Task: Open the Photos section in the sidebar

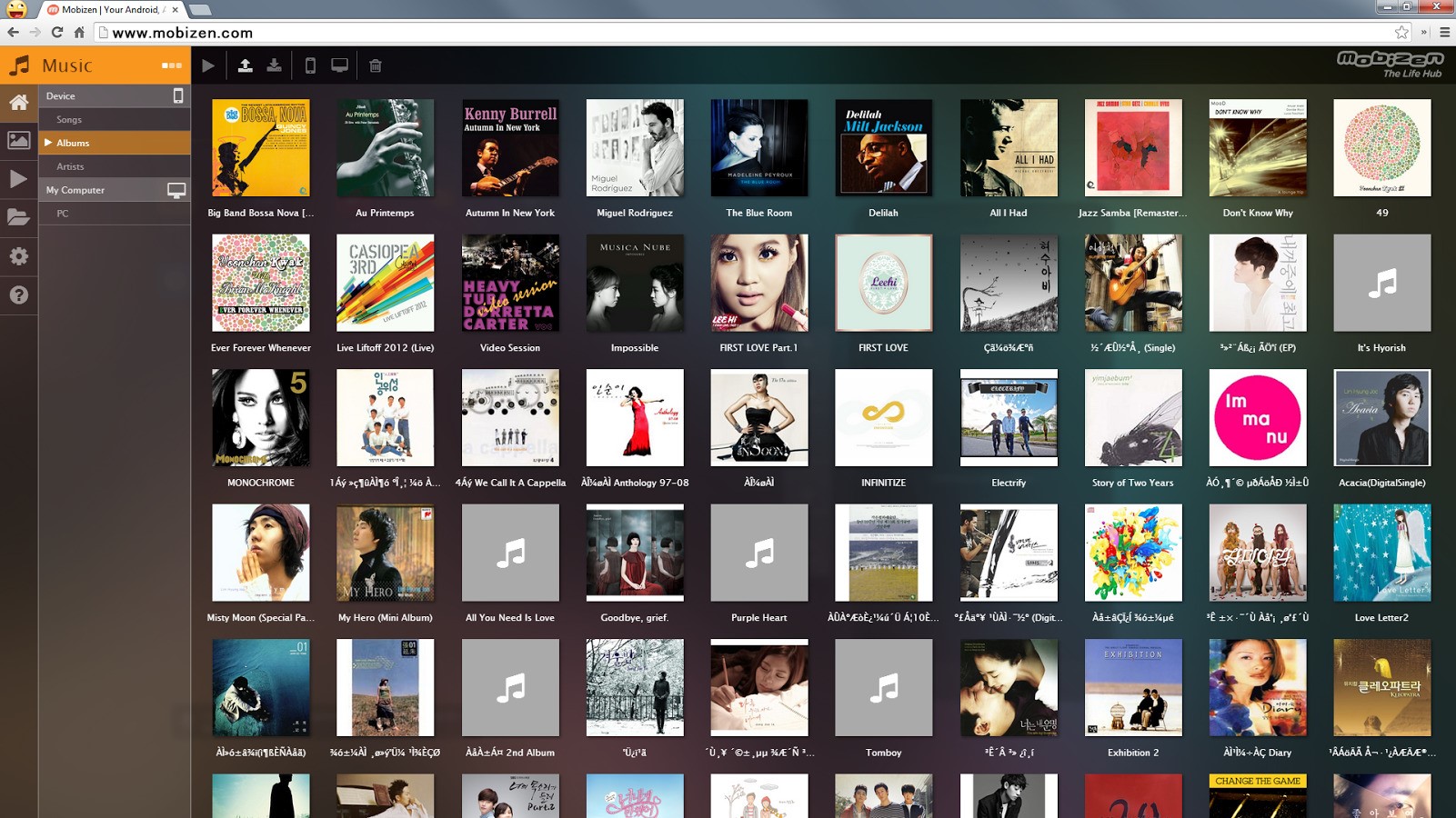Action: point(18,141)
